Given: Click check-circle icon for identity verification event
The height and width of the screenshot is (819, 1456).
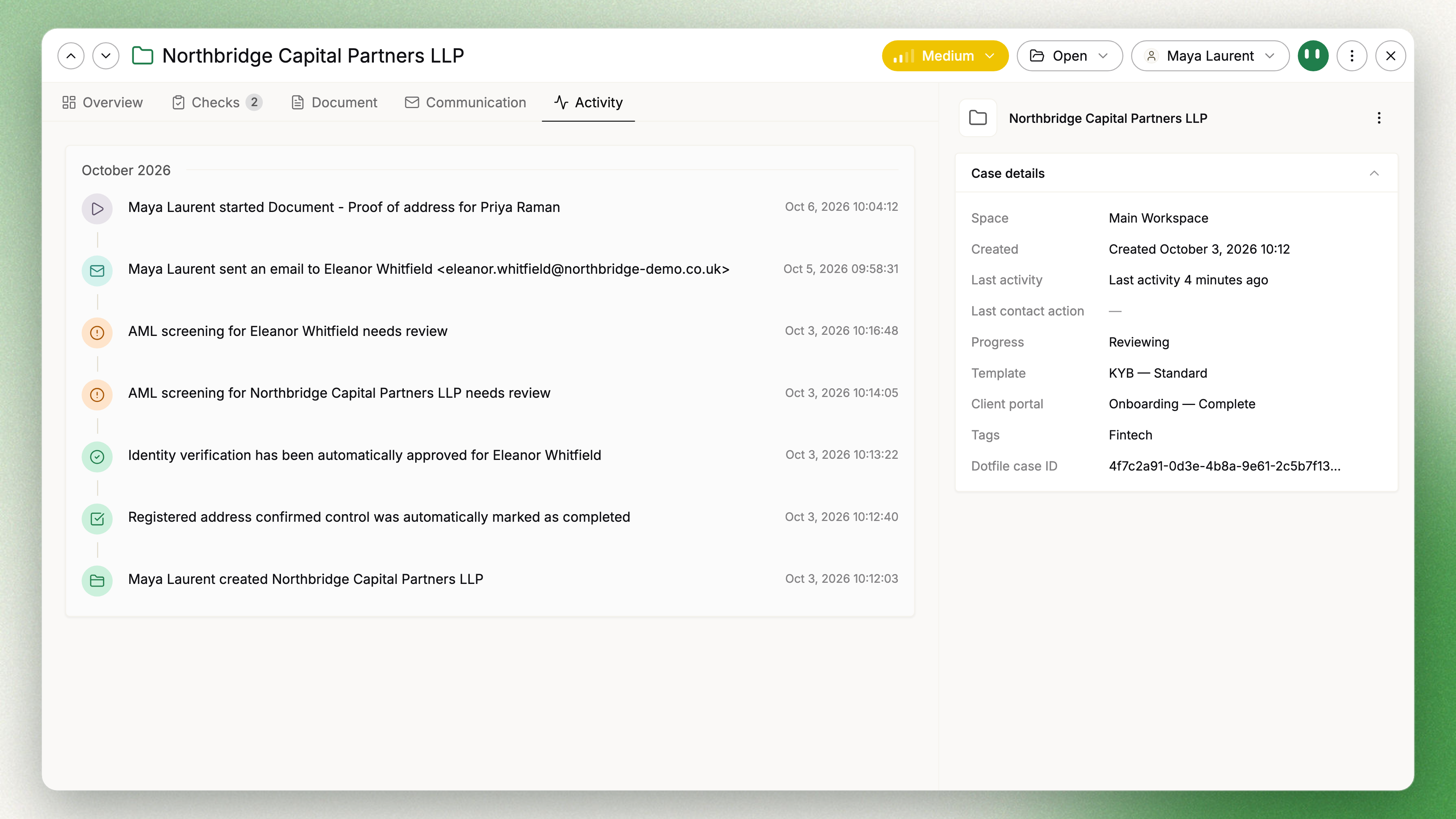Looking at the screenshot, I should point(97,457).
